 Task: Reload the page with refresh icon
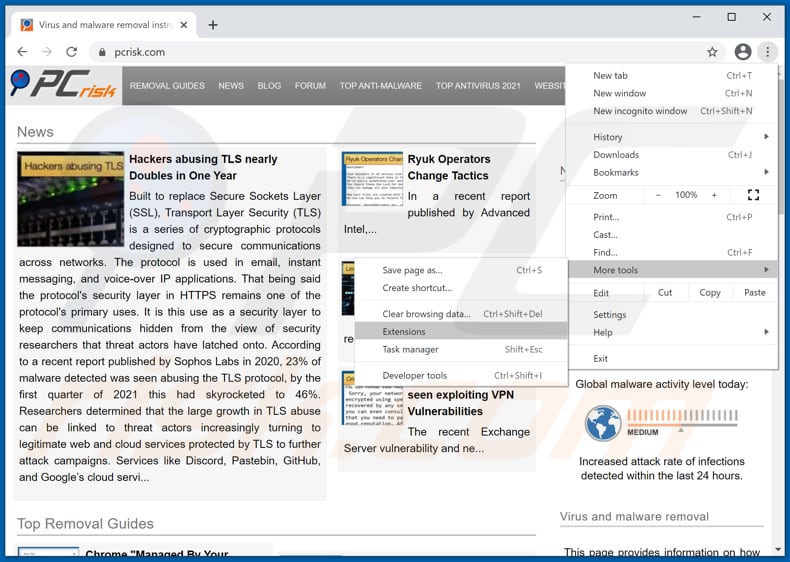click(71, 52)
